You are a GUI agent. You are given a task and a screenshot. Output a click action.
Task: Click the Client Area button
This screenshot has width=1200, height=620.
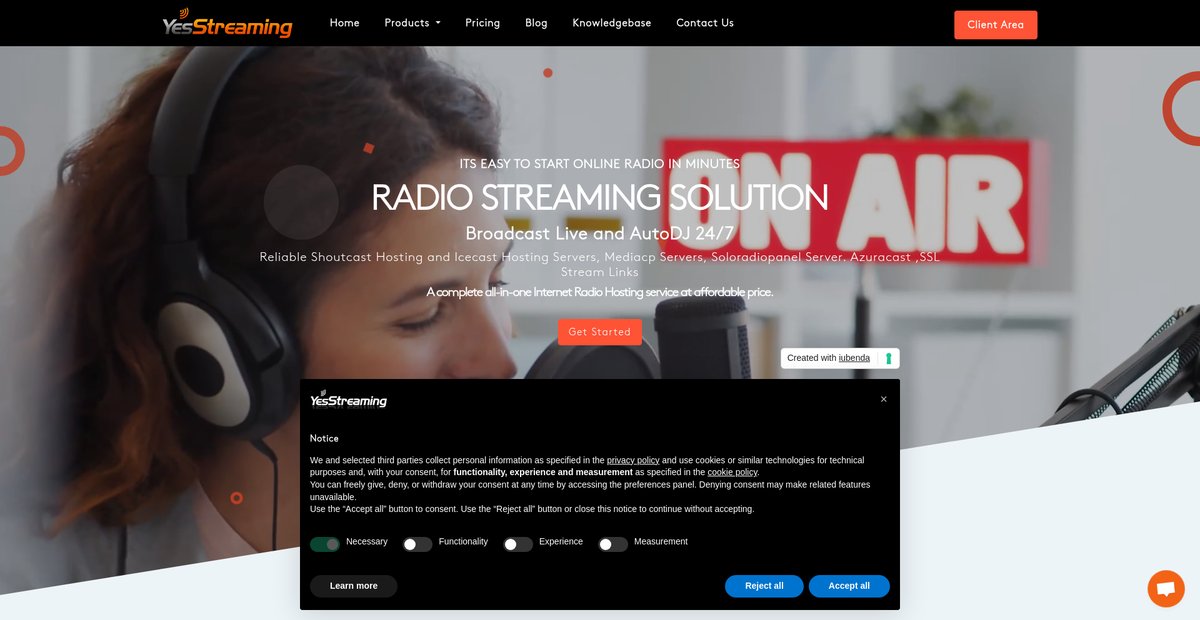coord(995,25)
